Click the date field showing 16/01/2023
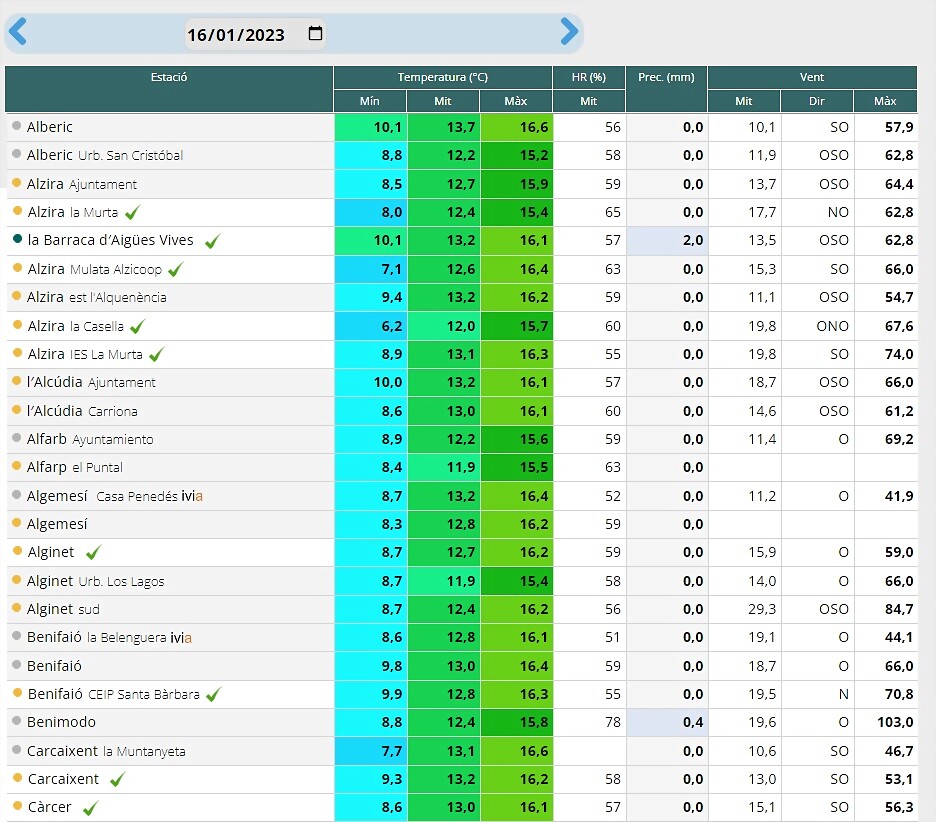This screenshot has height=822, width=936. 255,34
